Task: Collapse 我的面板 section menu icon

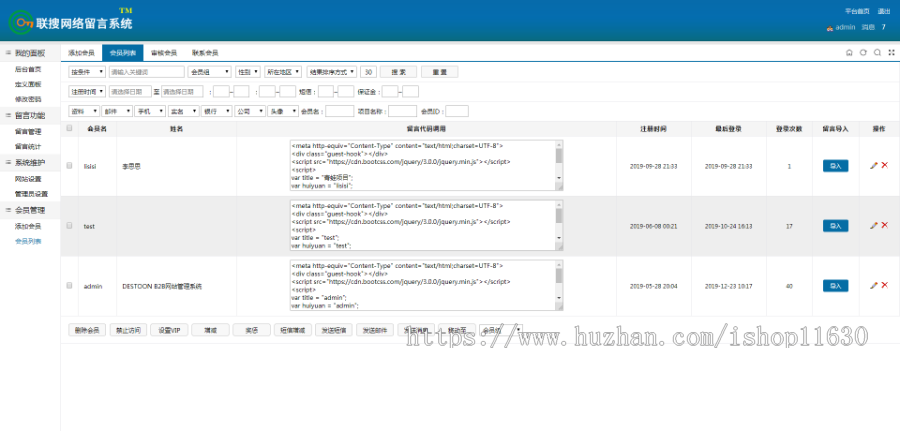Action: coord(8,53)
